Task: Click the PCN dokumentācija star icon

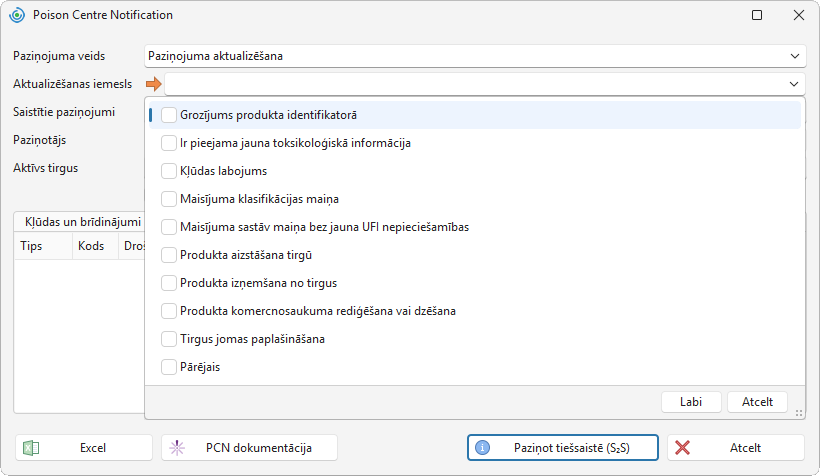Action: point(177,448)
